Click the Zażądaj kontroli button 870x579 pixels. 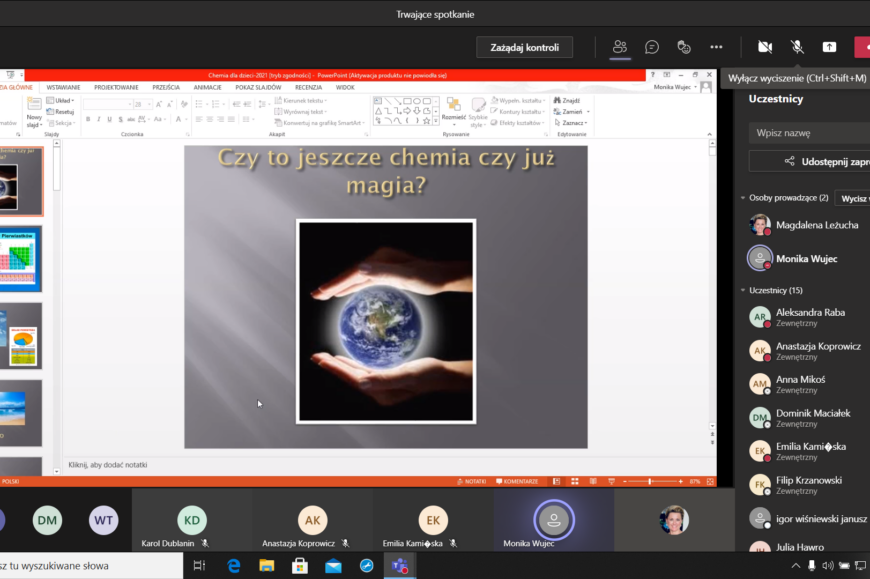524,47
